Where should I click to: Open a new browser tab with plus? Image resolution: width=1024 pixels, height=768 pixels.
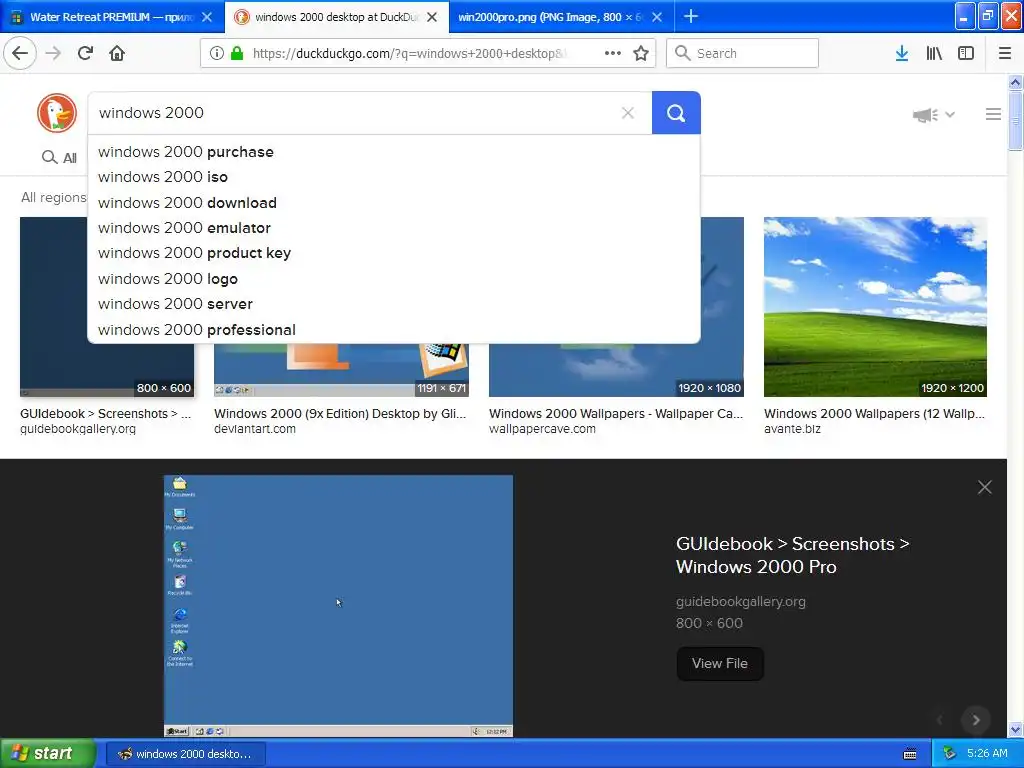pos(690,16)
